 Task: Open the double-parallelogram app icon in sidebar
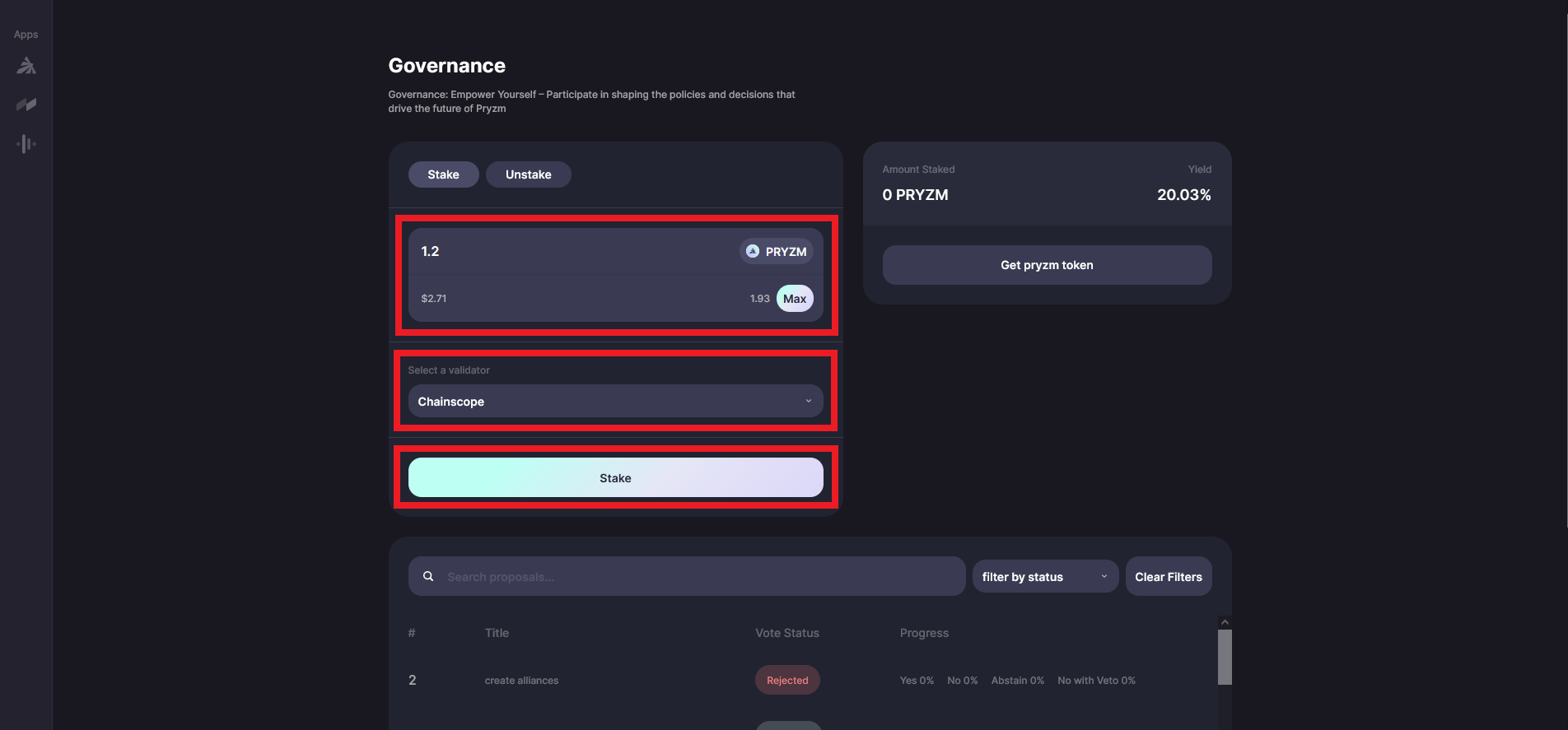click(26, 105)
